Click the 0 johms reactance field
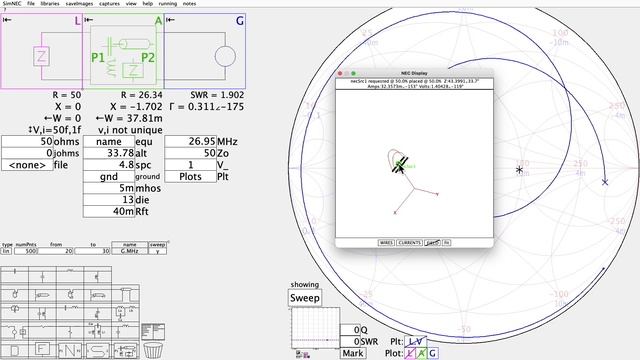The image size is (640, 360). point(27,153)
